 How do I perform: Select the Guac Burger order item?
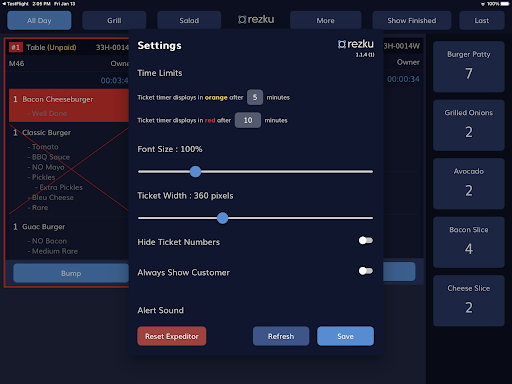click(x=69, y=238)
